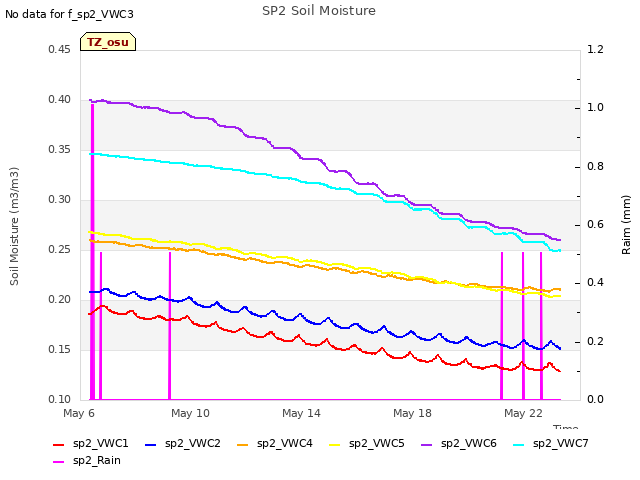Toggle sp2_VWC6 legend entry
The image size is (640, 480).
coord(459,444)
